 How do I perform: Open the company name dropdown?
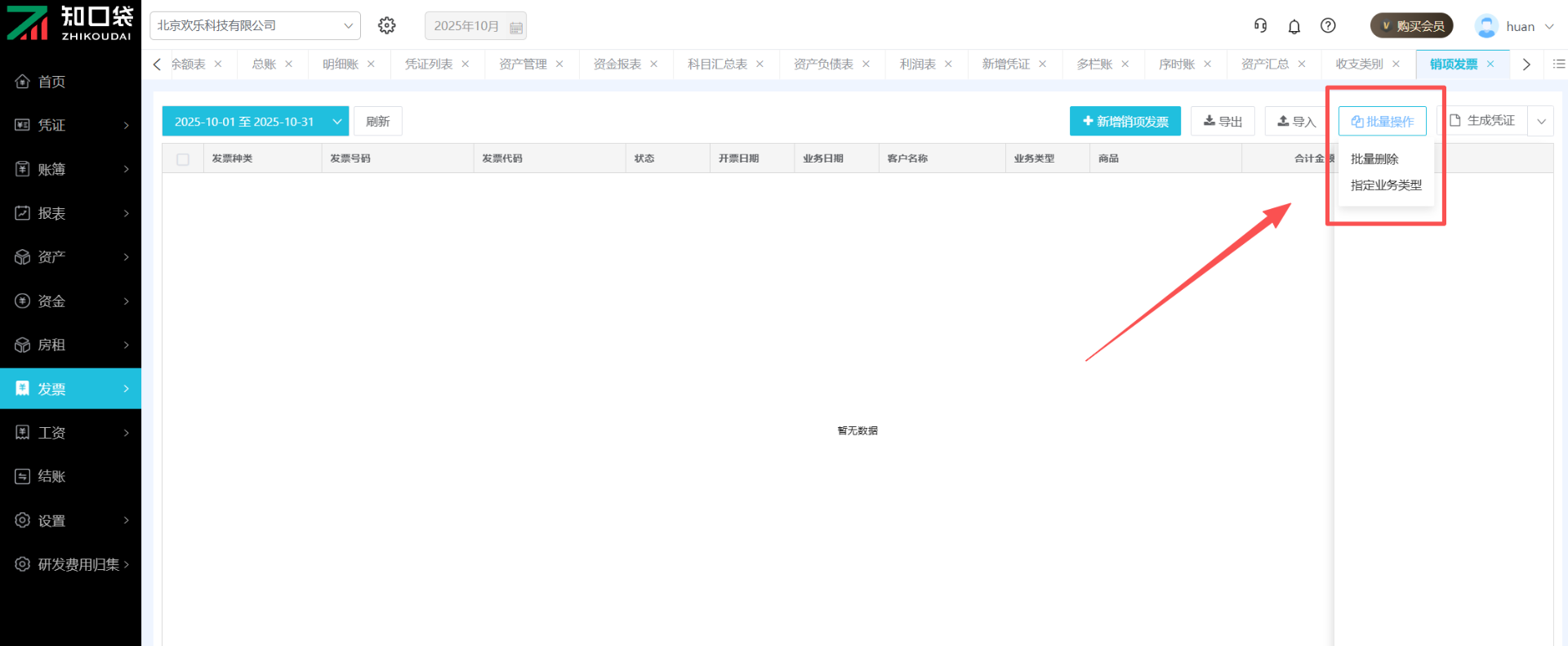pos(255,26)
